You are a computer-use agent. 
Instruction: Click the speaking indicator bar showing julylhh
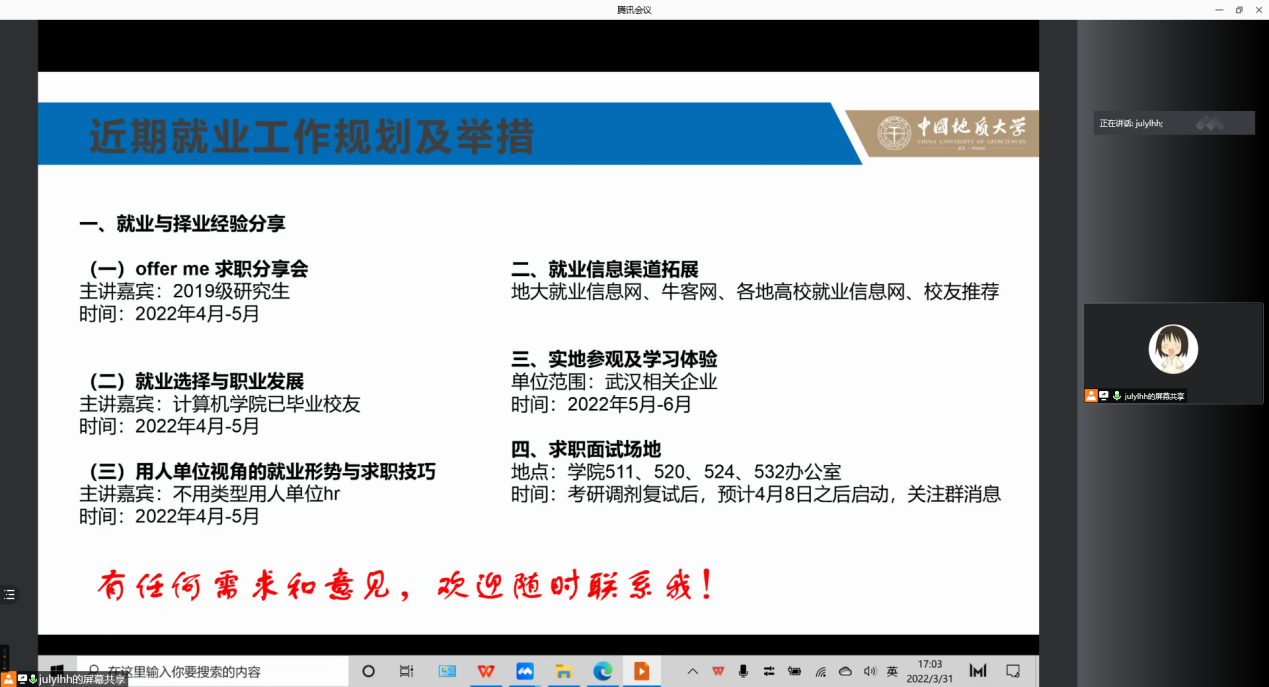click(1173, 123)
